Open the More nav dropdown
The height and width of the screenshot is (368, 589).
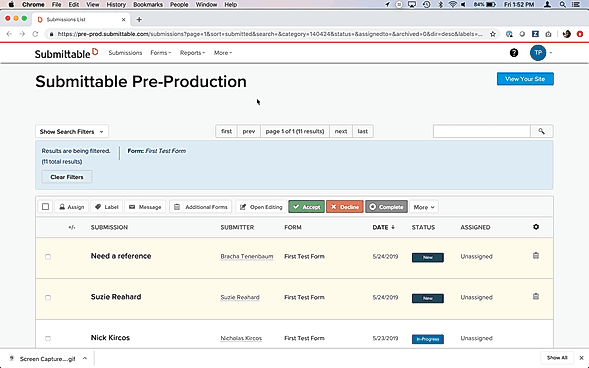pyautogui.click(x=223, y=53)
